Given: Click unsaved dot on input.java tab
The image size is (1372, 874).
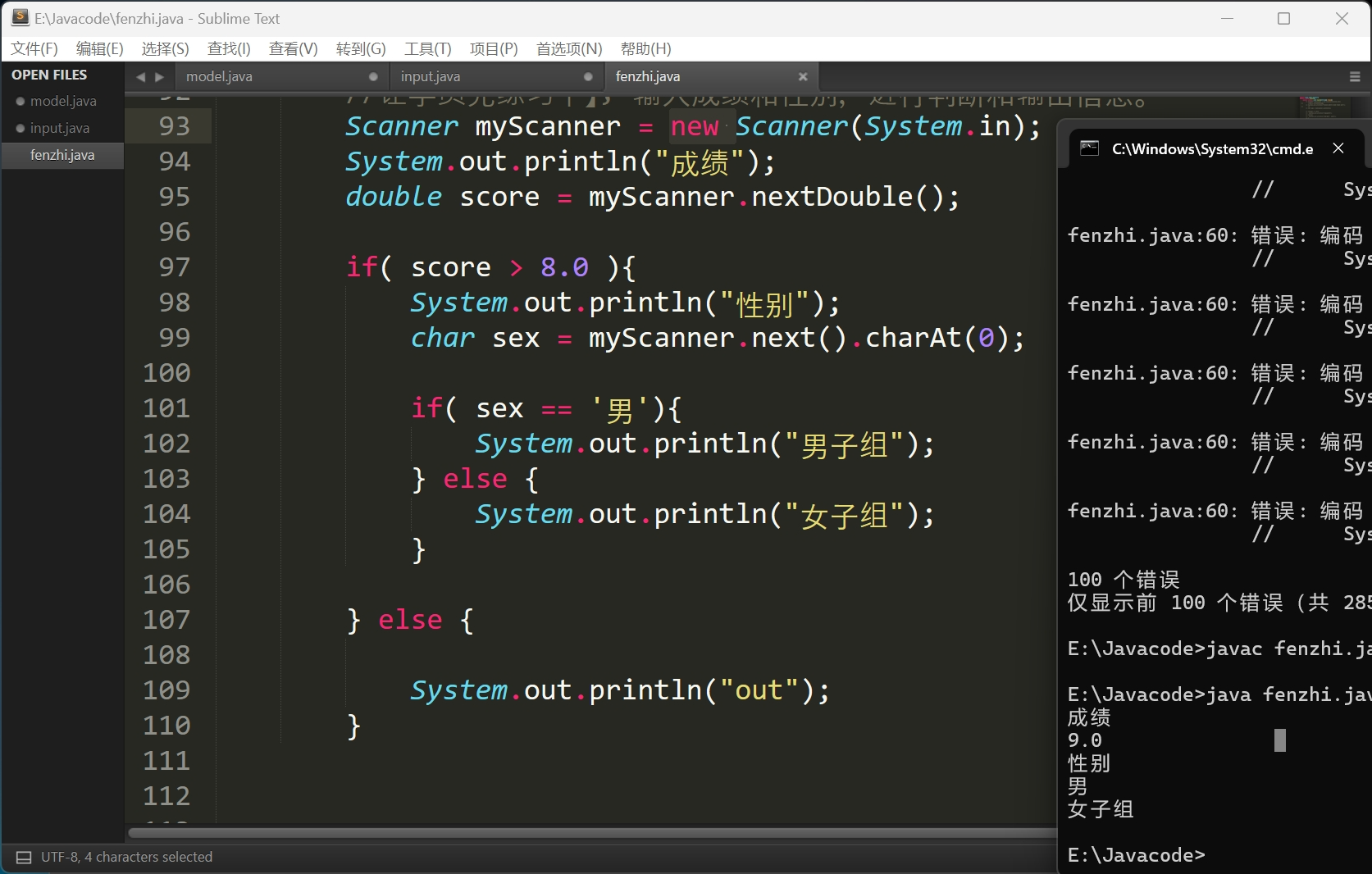Looking at the screenshot, I should (588, 76).
